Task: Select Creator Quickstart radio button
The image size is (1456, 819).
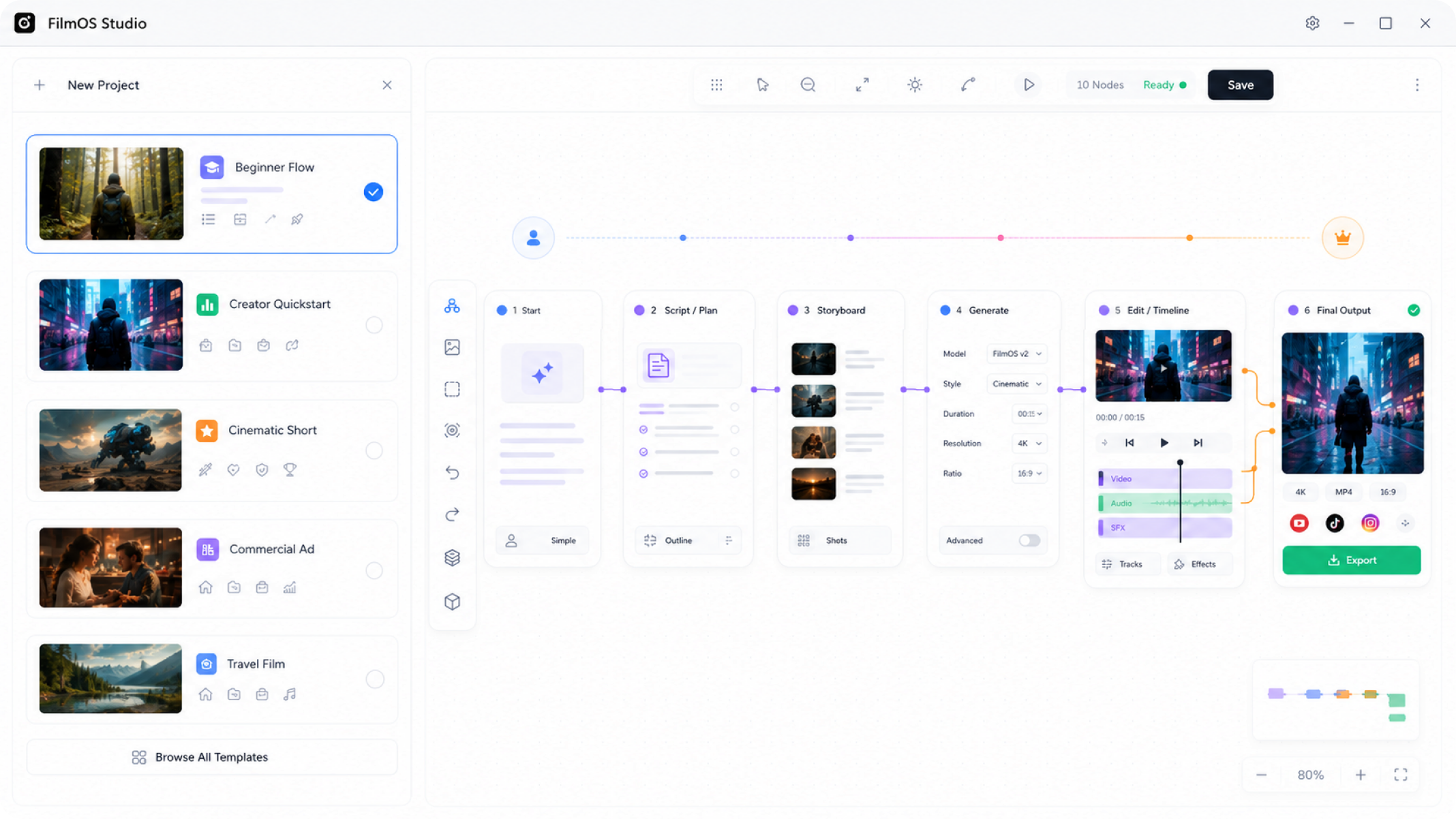Action: pyautogui.click(x=374, y=325)
